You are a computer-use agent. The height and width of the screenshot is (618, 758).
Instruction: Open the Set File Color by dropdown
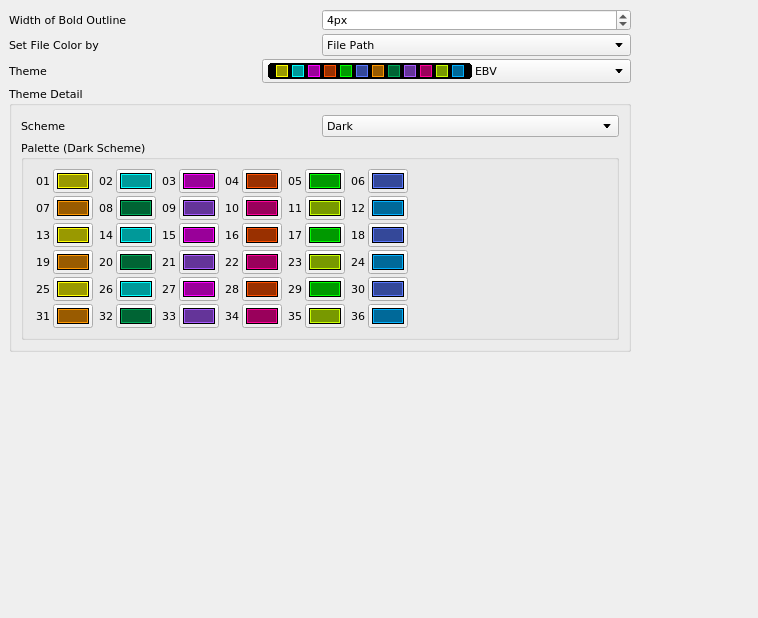(476, 45)
